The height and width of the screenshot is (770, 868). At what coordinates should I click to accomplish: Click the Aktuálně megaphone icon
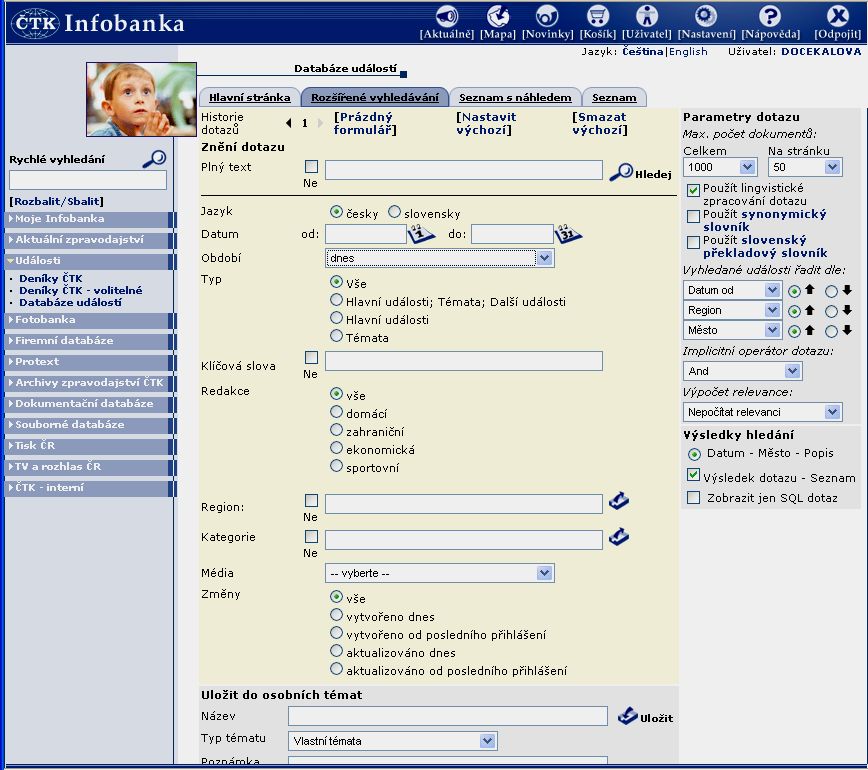point(446,16)
